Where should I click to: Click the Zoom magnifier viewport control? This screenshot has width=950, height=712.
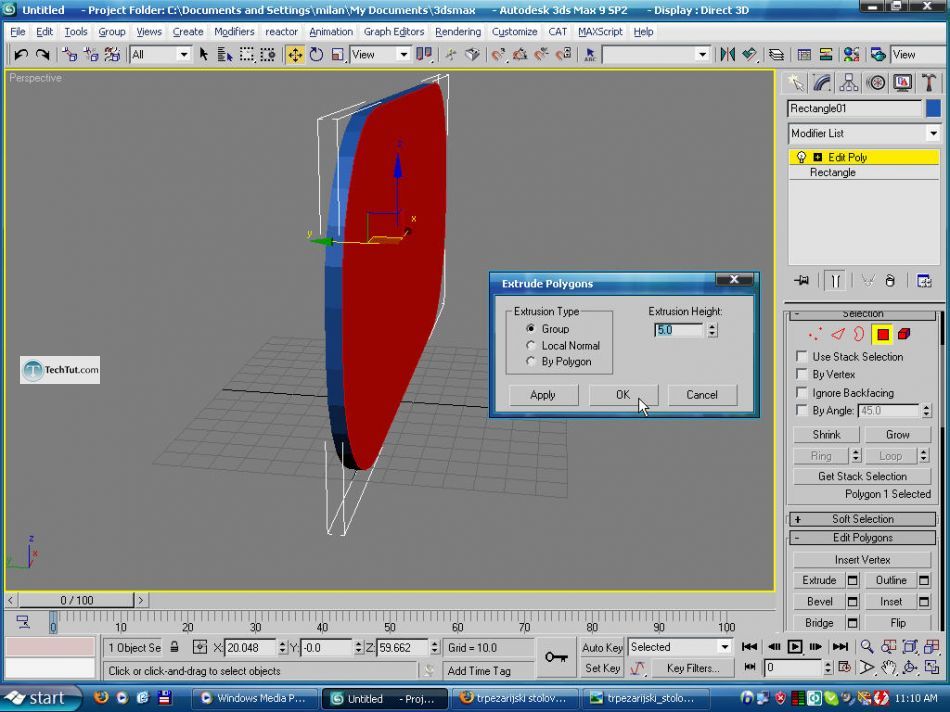pos(867,647)
